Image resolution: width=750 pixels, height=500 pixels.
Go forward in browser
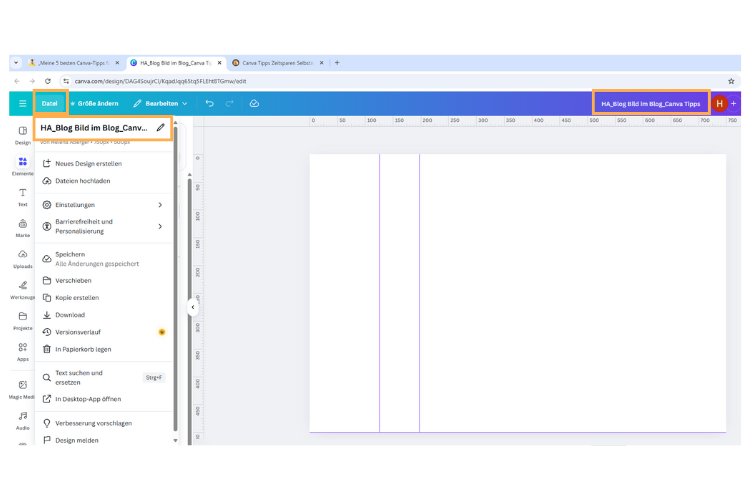tap(32, 81)
